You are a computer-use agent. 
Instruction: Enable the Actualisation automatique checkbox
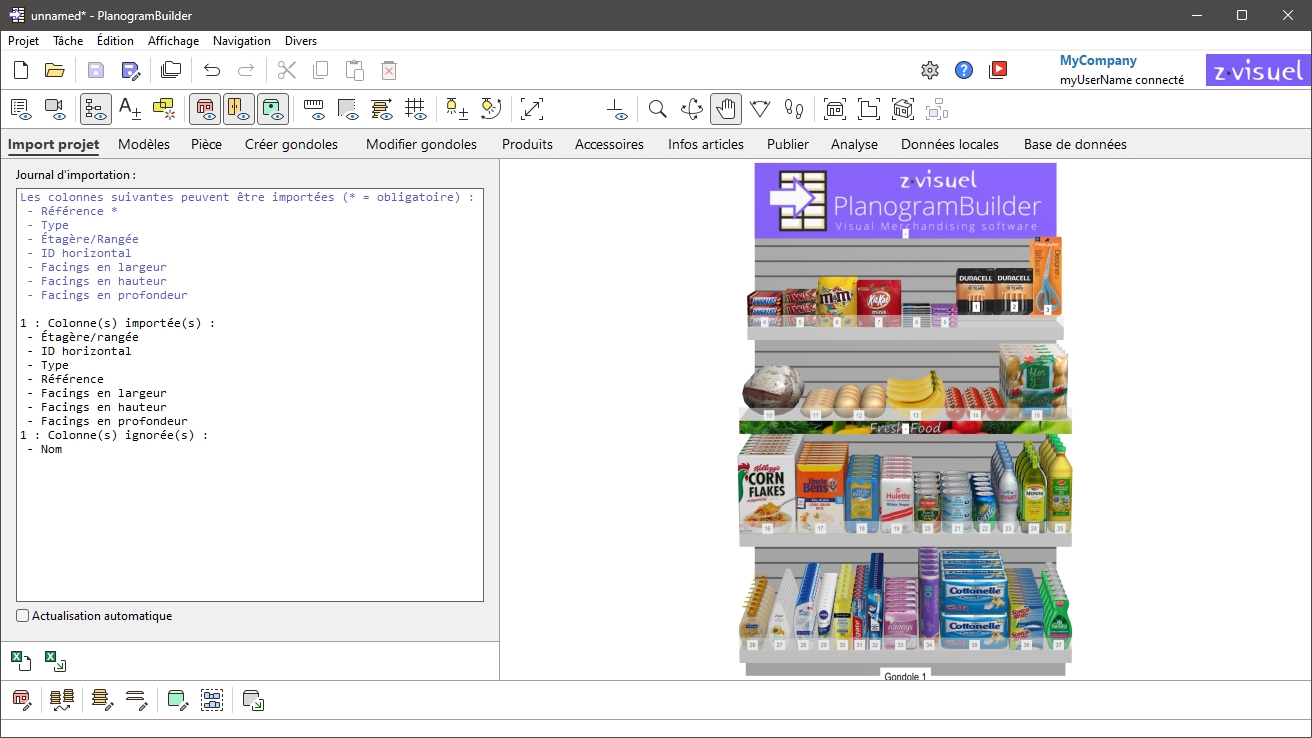click(x=23, y=616)
